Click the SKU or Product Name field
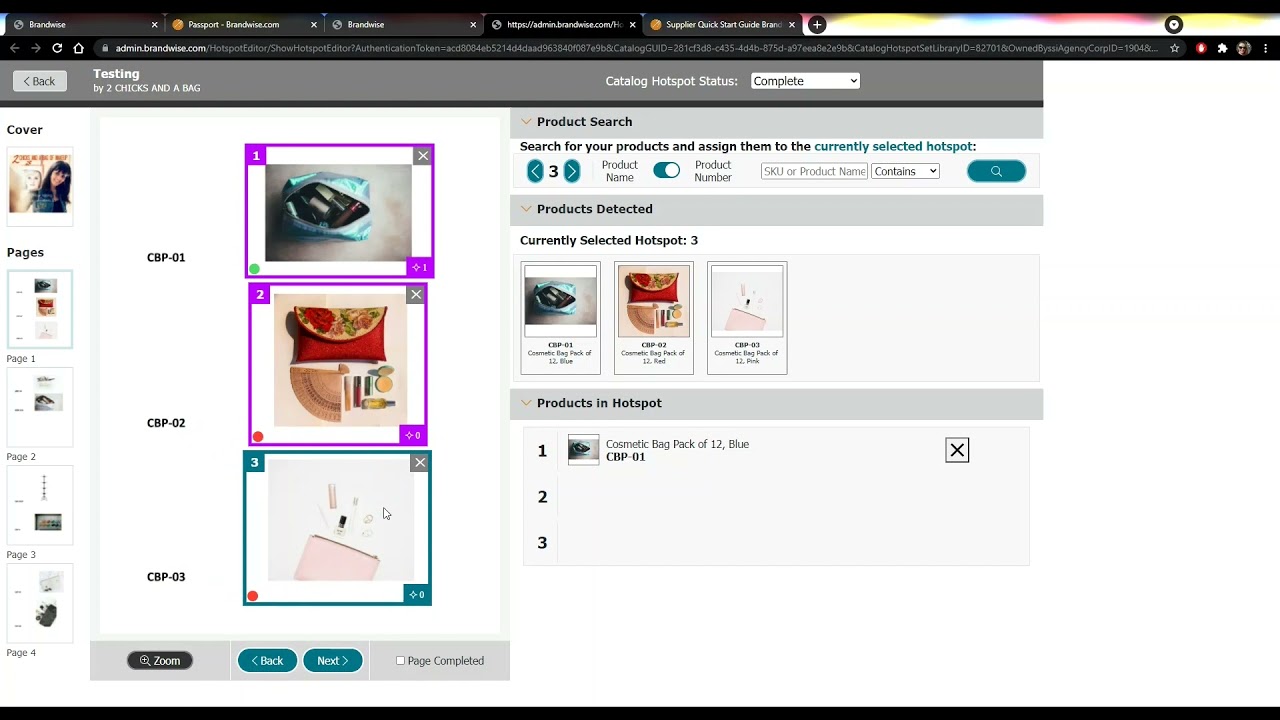 coord(814,171)
